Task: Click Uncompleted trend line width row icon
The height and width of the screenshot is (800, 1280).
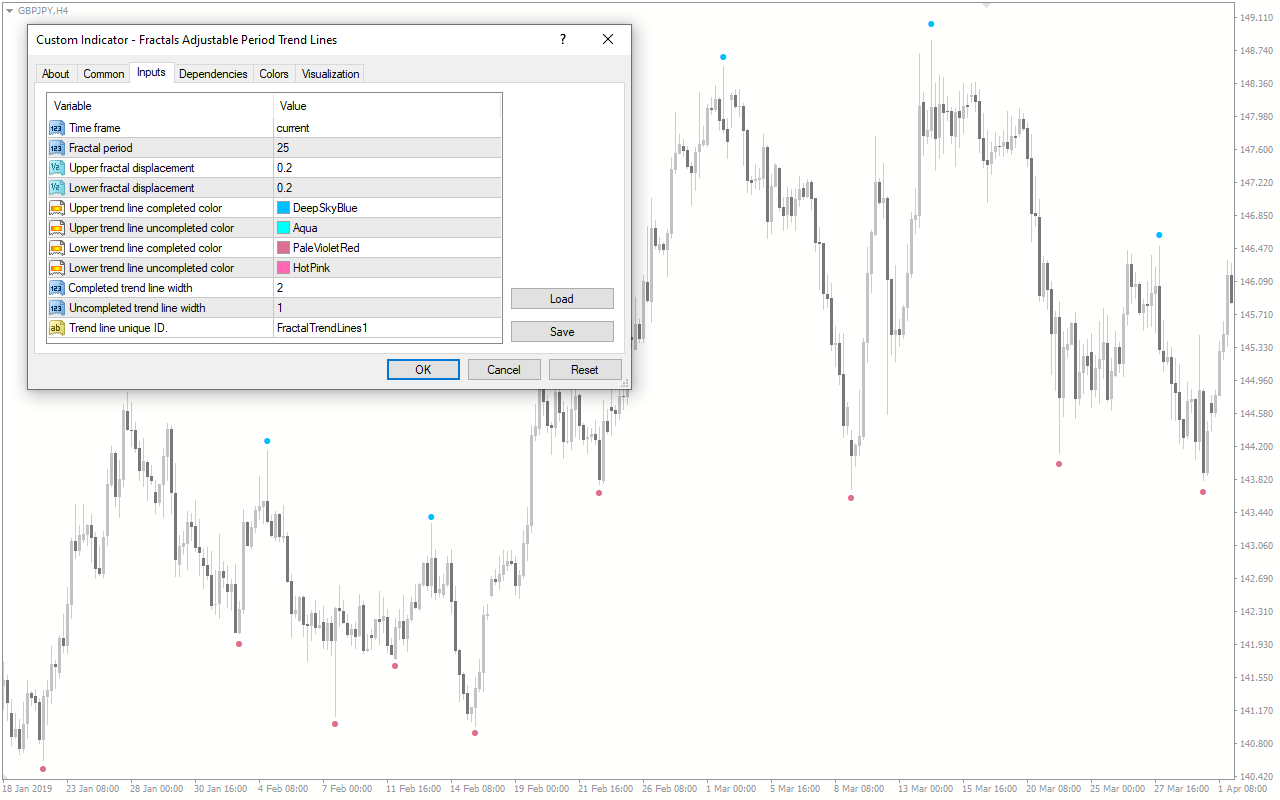Action: [57, 308]
